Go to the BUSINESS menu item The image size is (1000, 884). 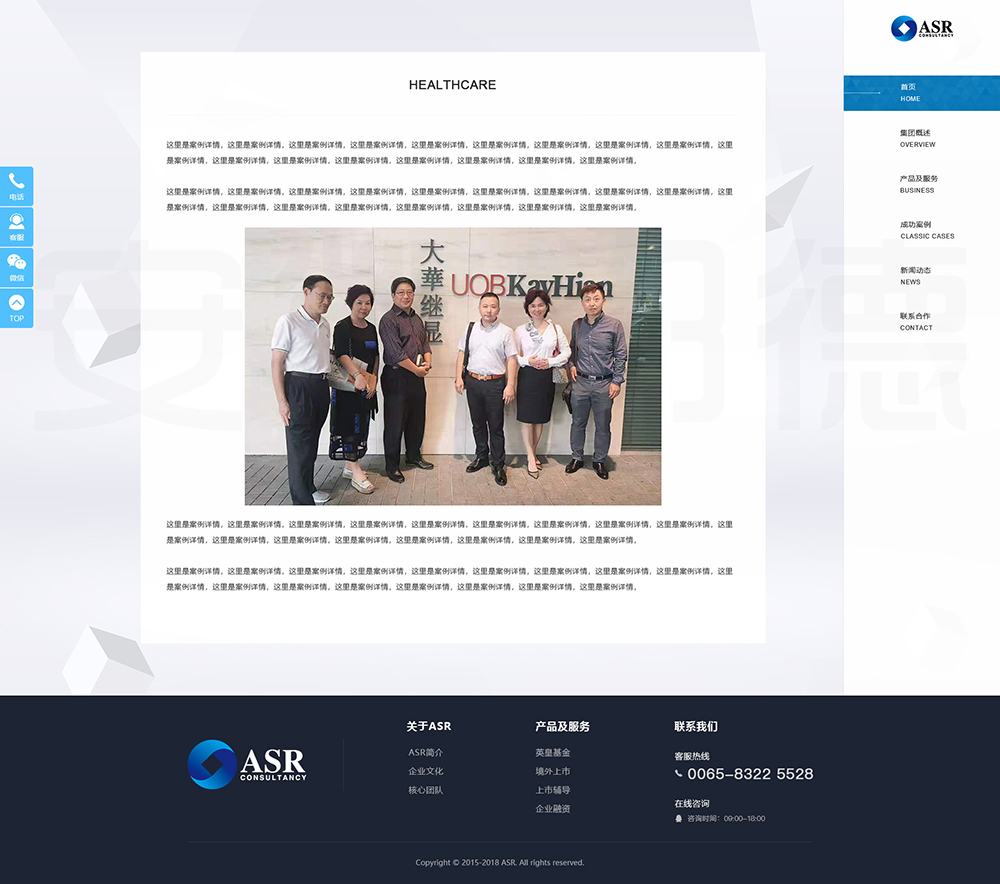click(917, 184)
